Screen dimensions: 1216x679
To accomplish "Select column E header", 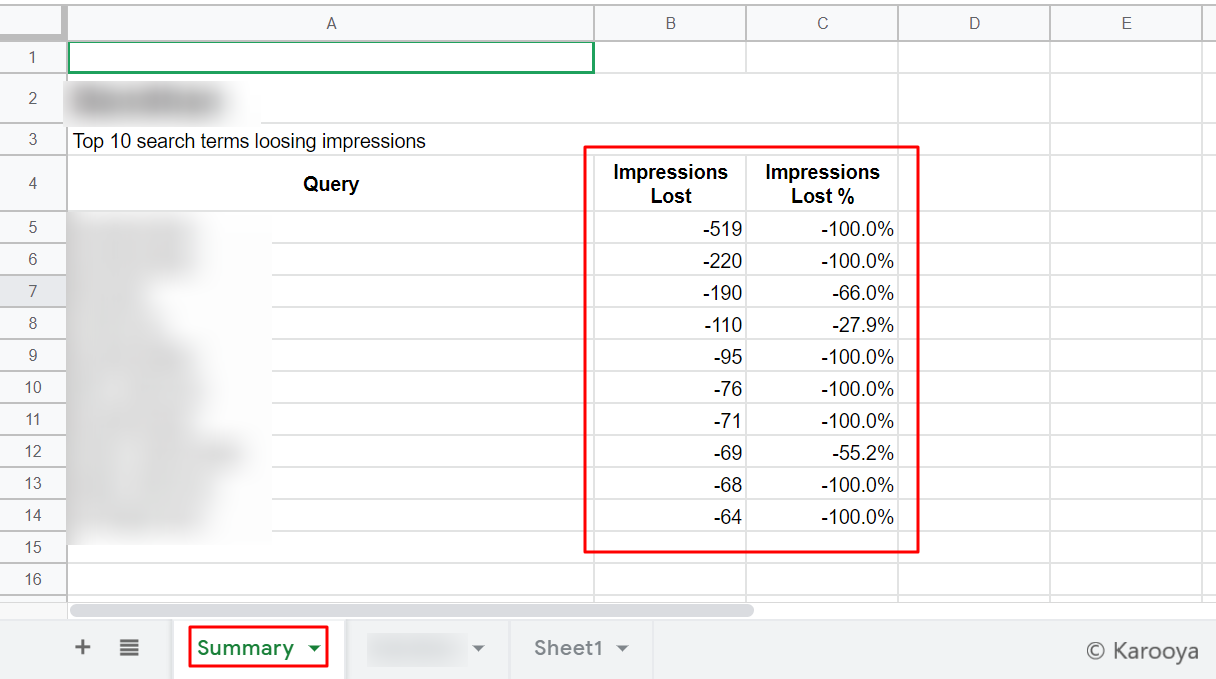I will point(1125,22).
